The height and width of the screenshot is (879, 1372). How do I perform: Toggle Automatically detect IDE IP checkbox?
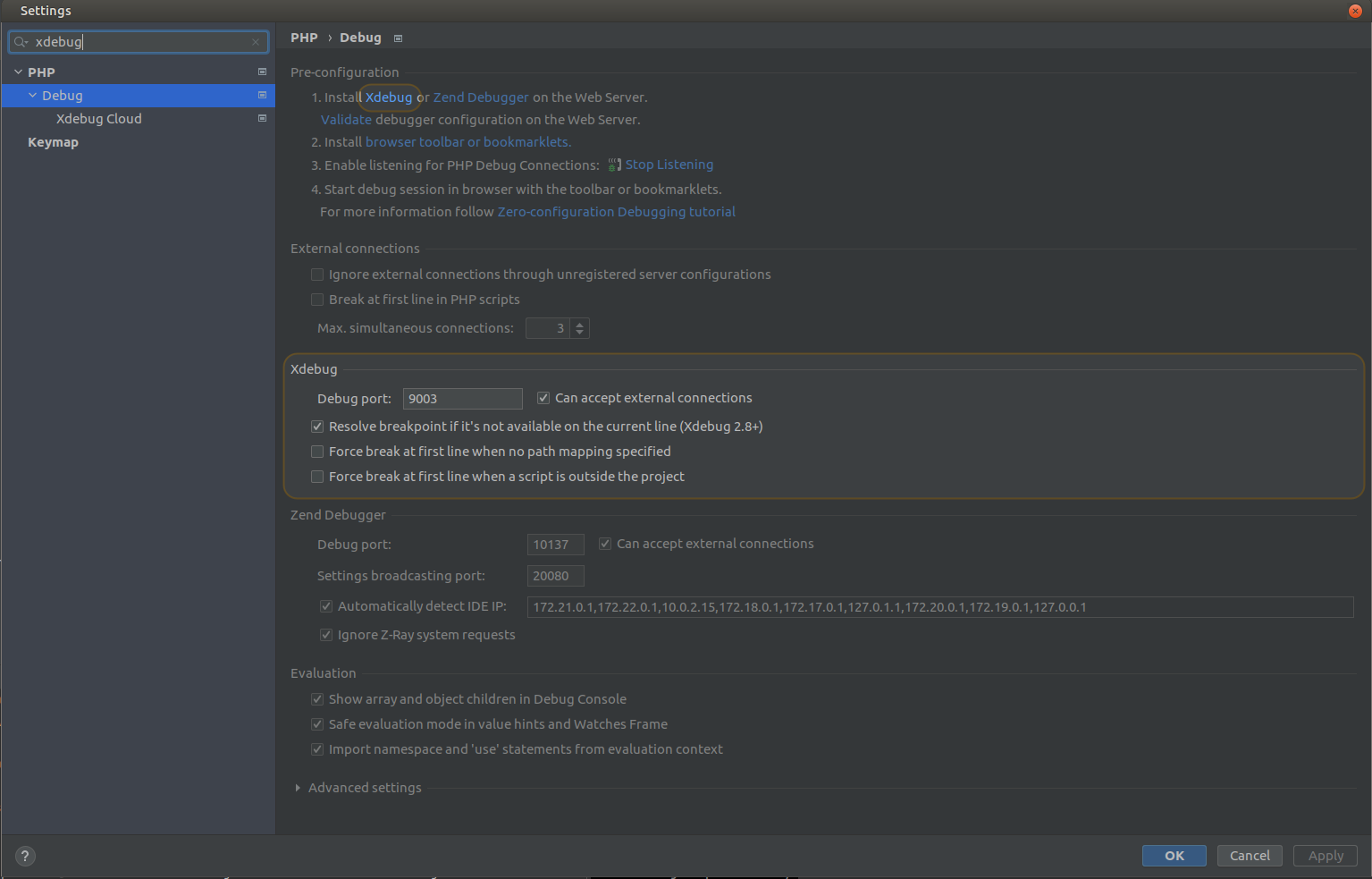click(326, 606)
